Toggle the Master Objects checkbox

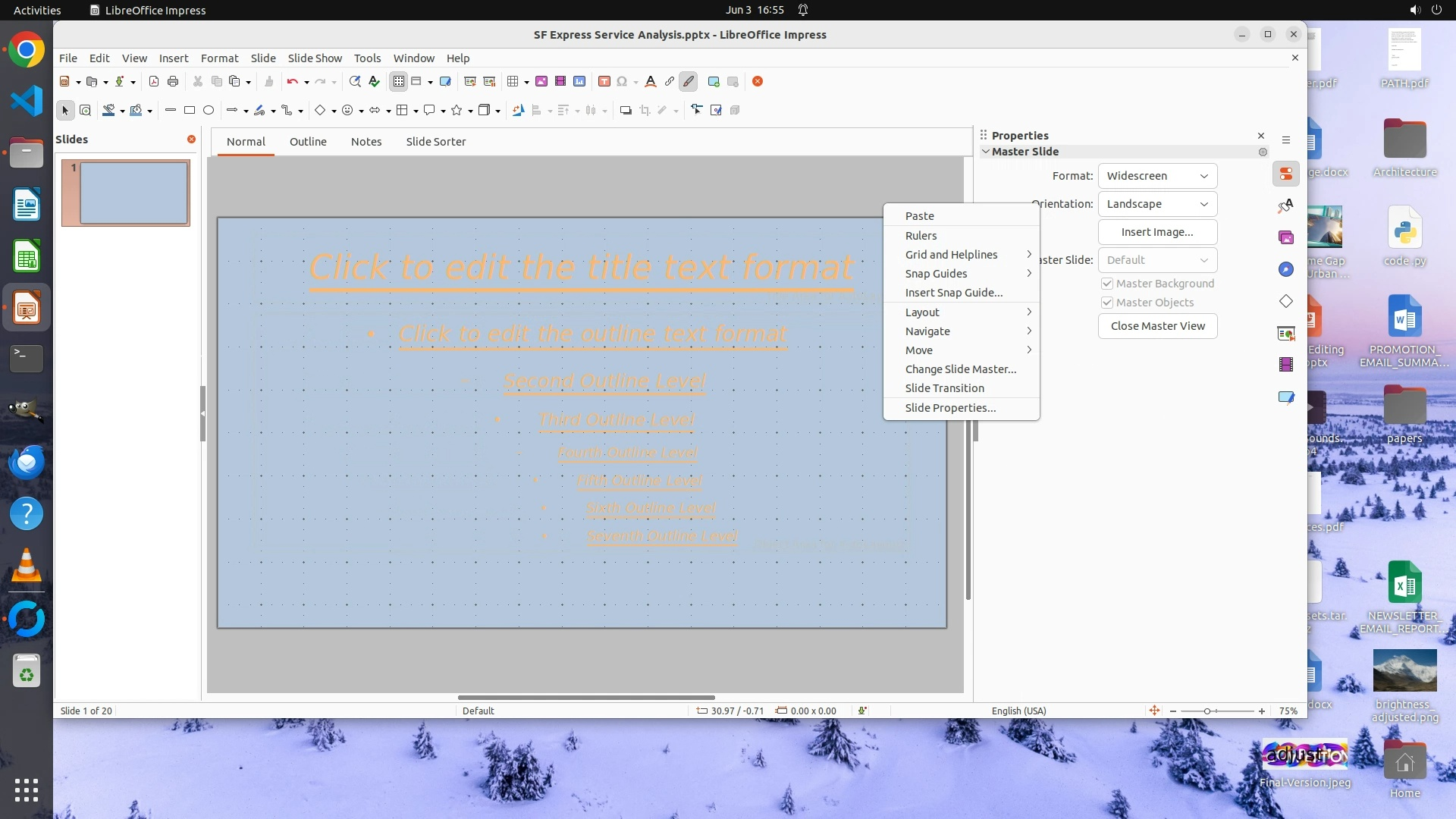tap(1107, 303)
